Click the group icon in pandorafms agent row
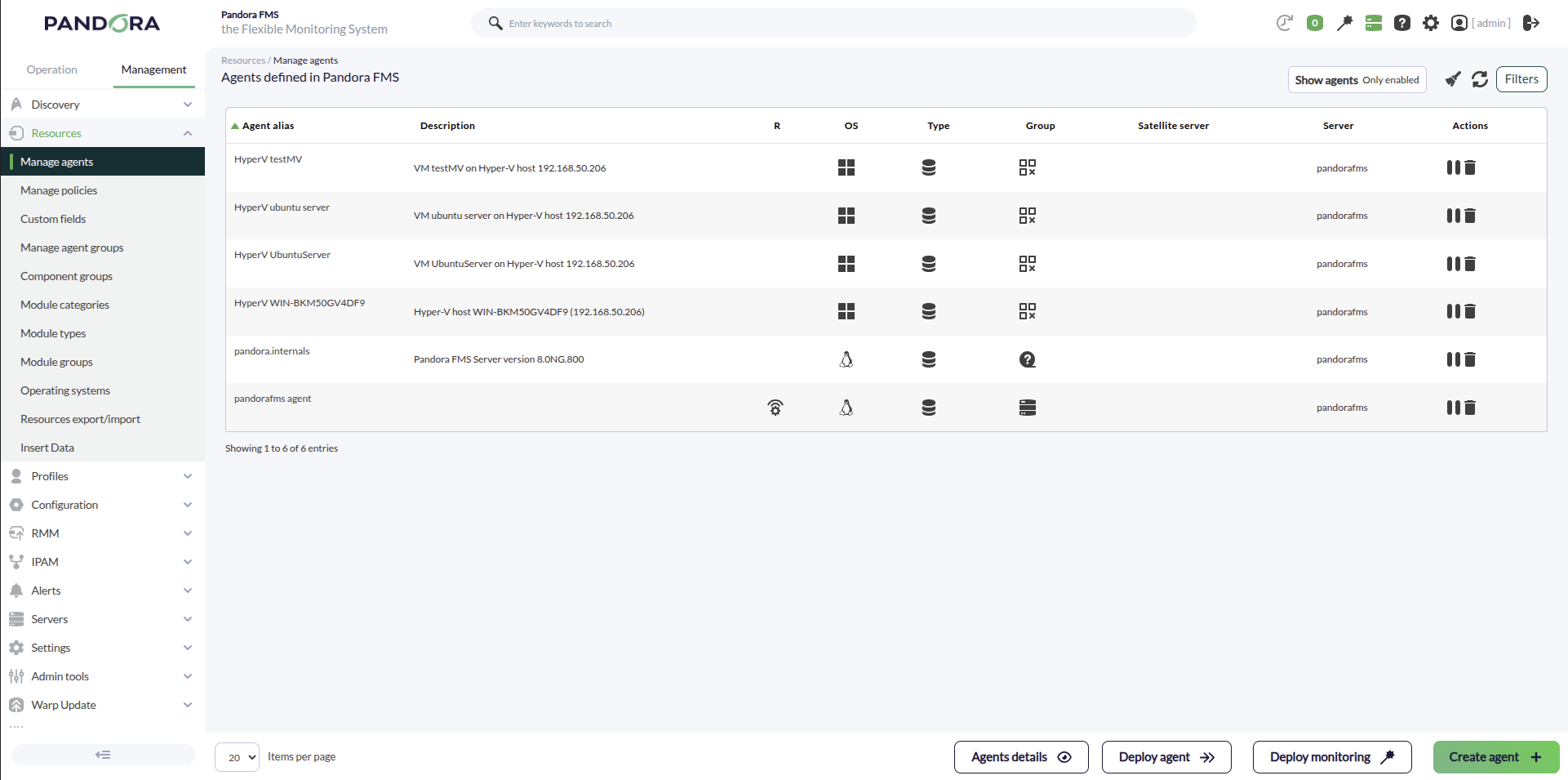Viewport: 1568px width, 780px height. [x=1028, y=408]
